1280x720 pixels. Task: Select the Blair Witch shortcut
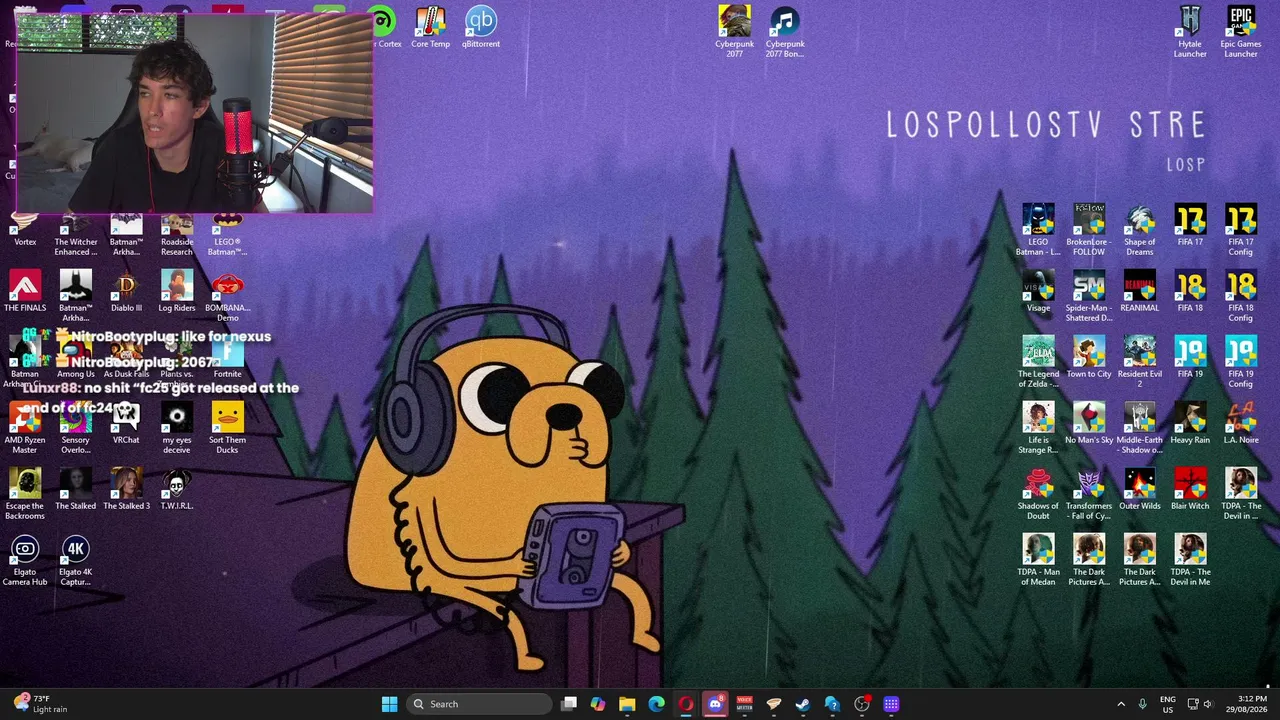1190,489
